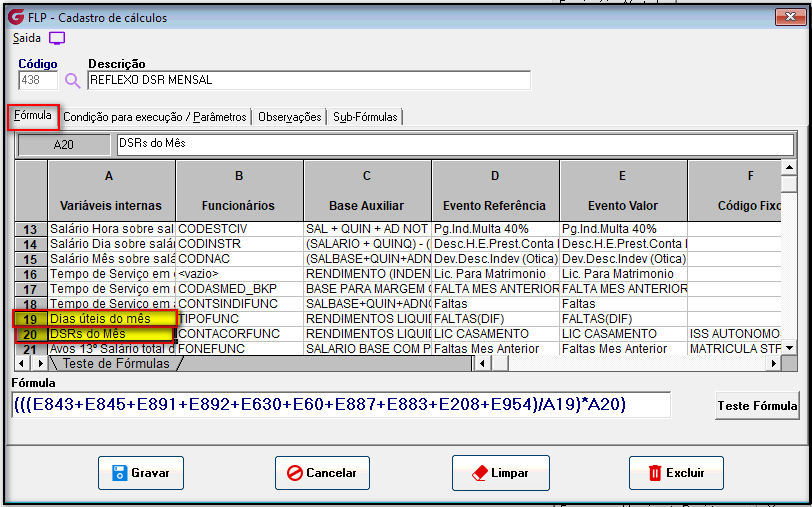Click sheet tab scroll-right arrow
This screenshot has height=507, width=812.
39,364
